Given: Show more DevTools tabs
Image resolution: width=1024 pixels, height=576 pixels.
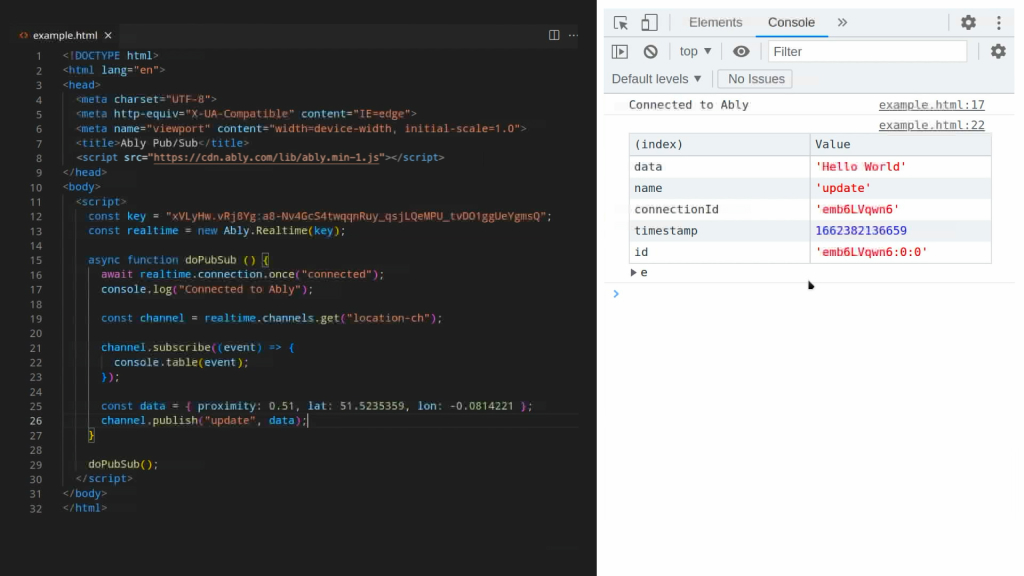Looking at the screenshot, I should pos(842,23).
